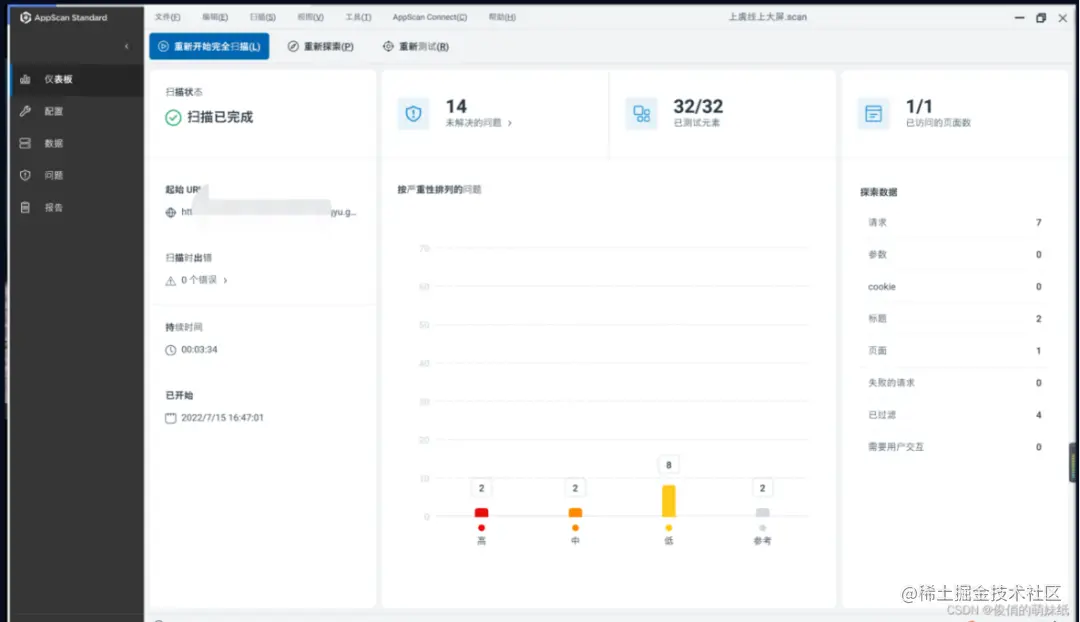Select the 标题 row in explore data
This screenshot has height=622, width=1080.
955,319
